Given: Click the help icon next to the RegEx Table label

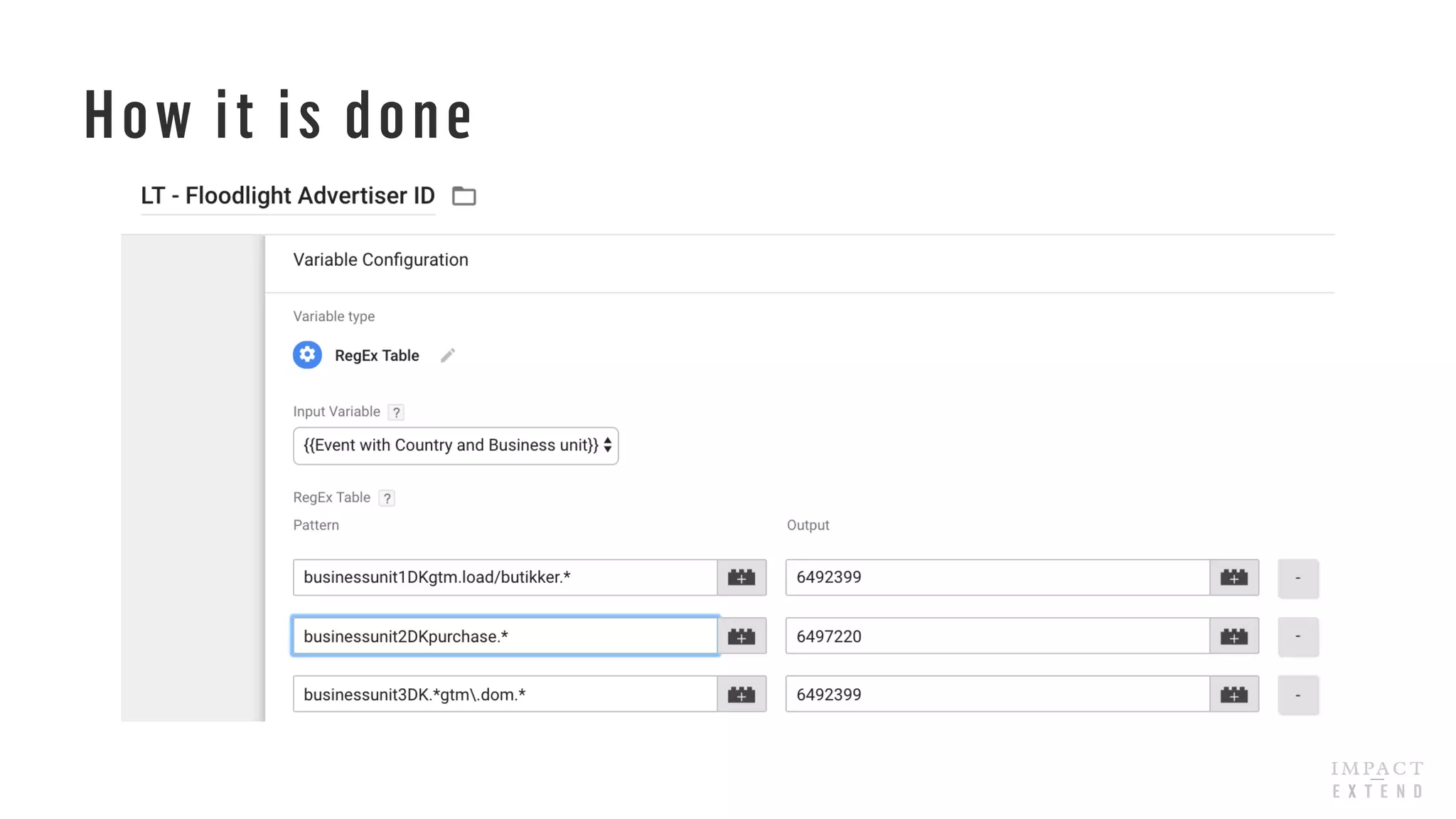Looking at the screenshot, I should 387,498.
